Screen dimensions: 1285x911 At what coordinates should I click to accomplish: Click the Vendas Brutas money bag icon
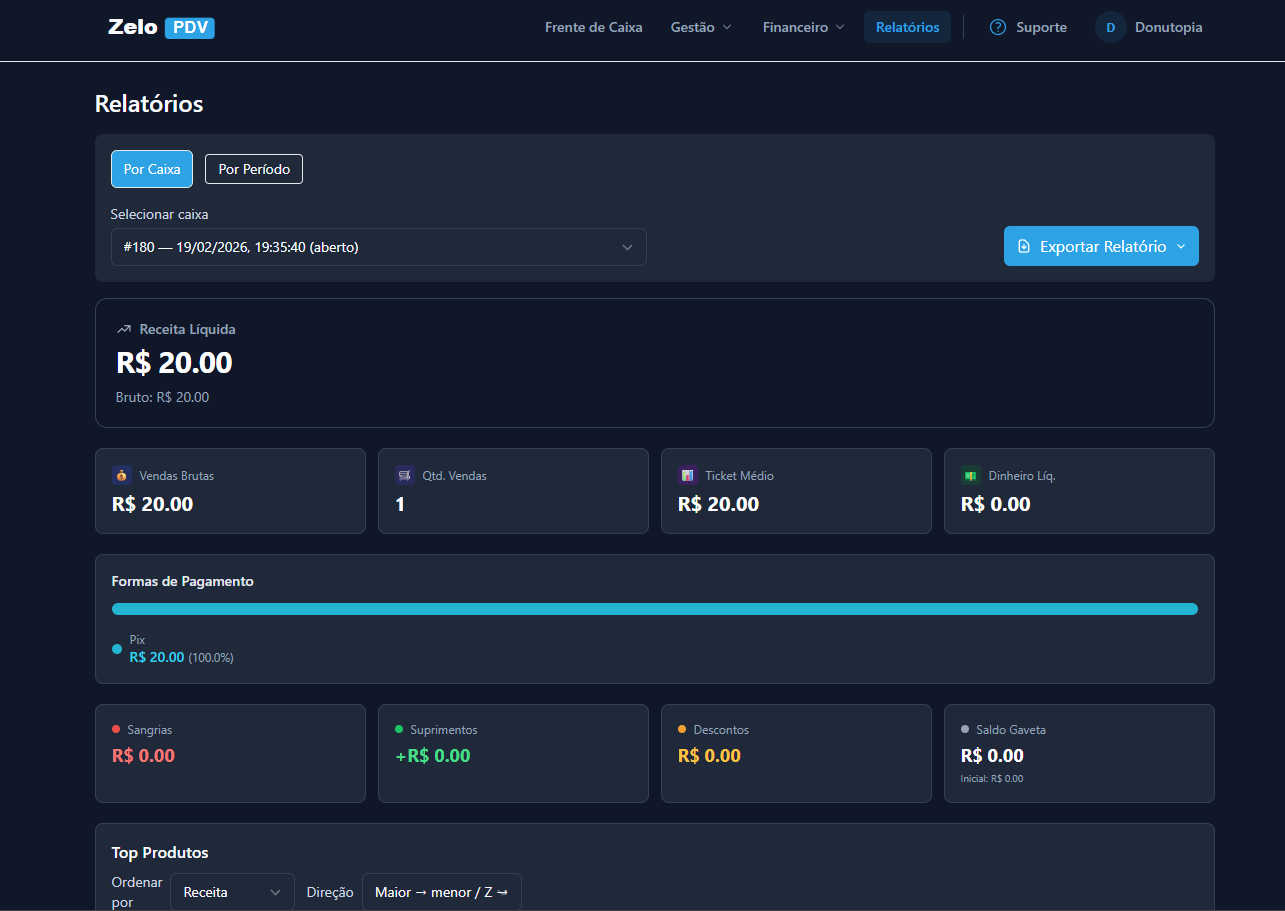(x=122, y=476)
